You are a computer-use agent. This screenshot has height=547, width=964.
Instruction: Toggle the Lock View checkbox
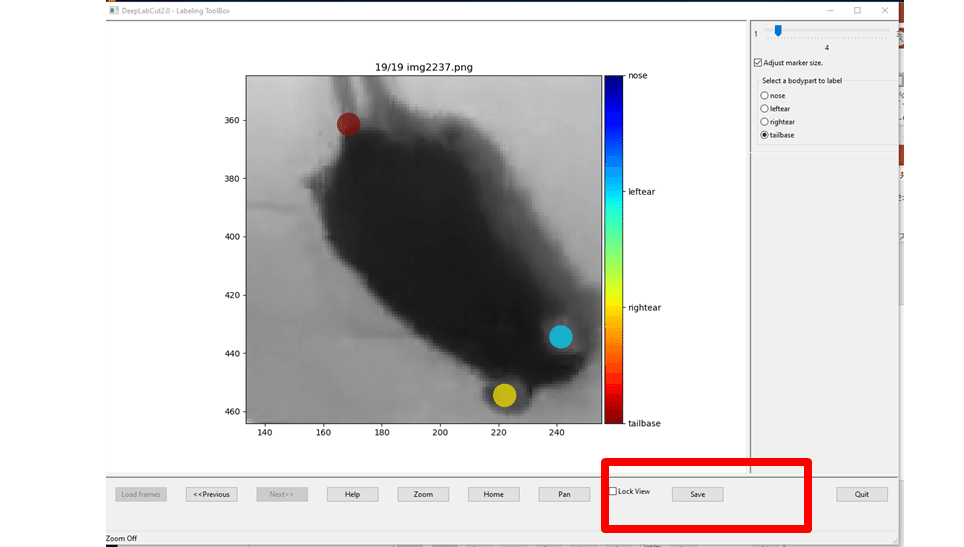pos(613,491)
